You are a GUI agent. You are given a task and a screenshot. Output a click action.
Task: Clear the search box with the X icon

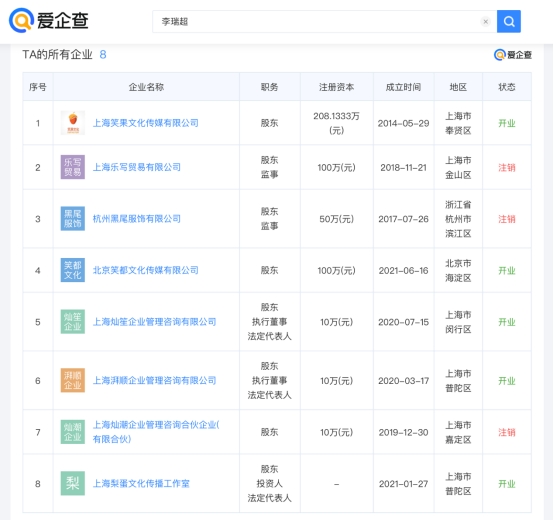pyautogui.click(x=485, y=22)
